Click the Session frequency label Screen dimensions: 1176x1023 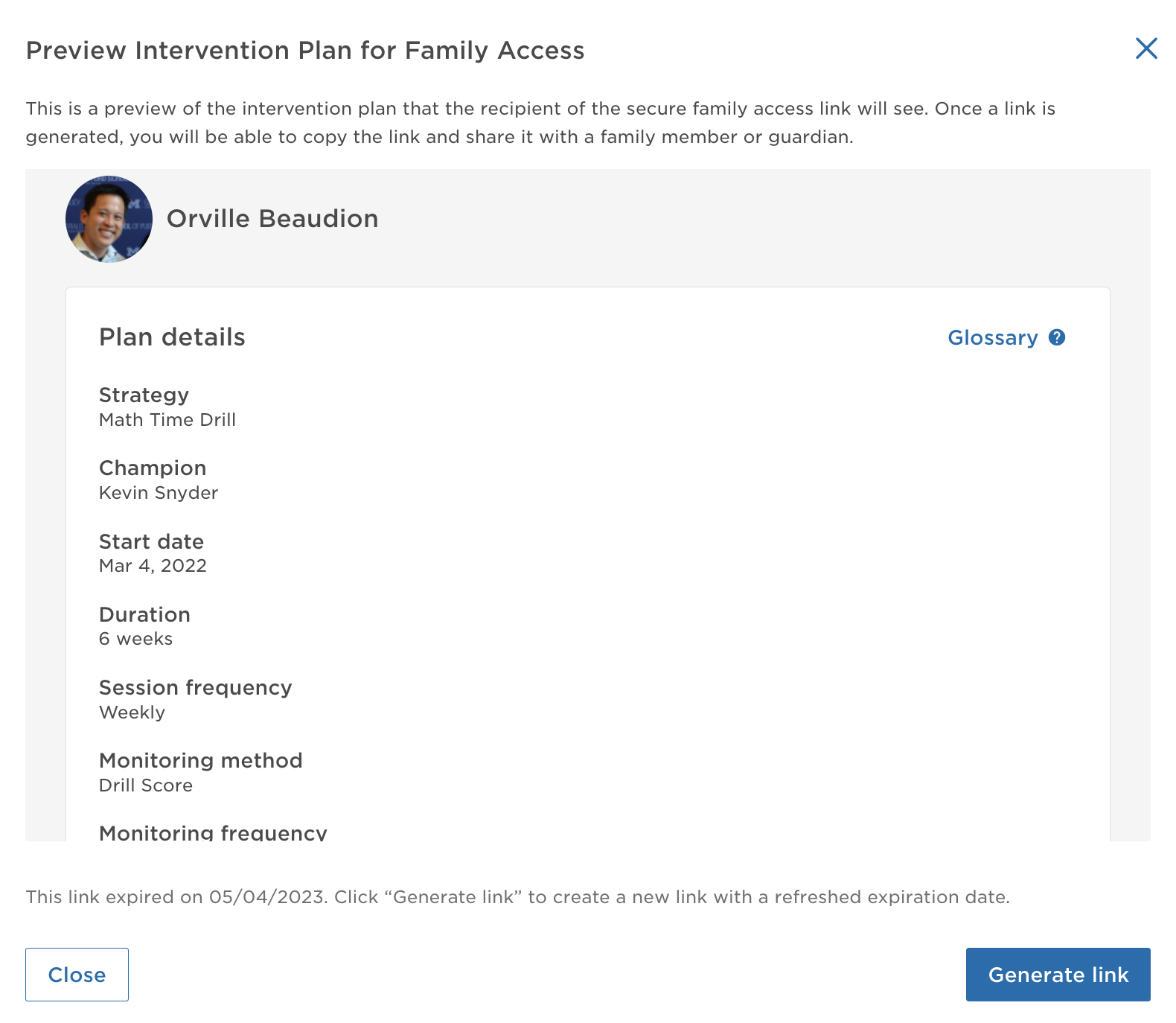[x=195, y=688]
